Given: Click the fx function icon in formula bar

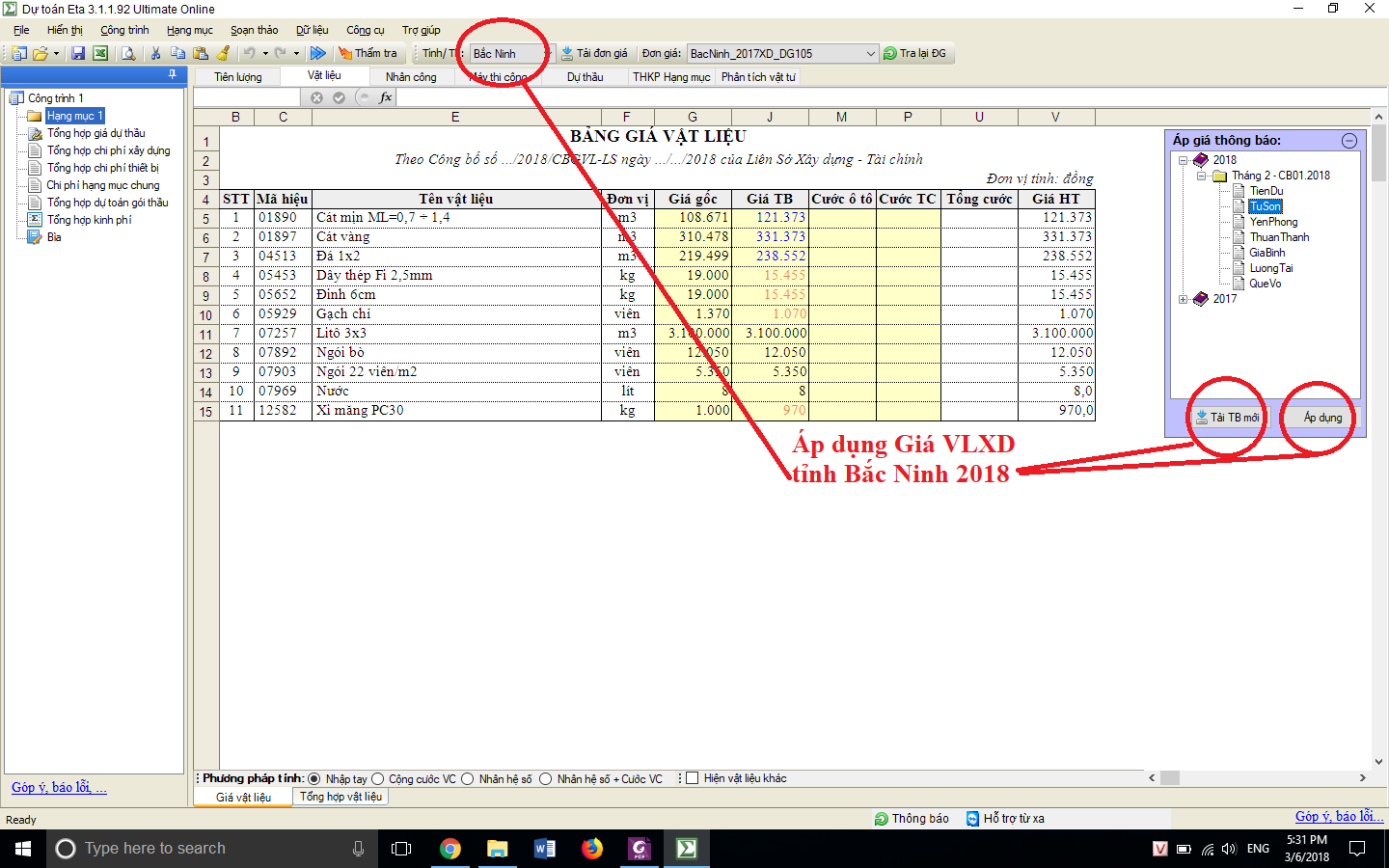Looking at the screenshot, I should (386, 97).
